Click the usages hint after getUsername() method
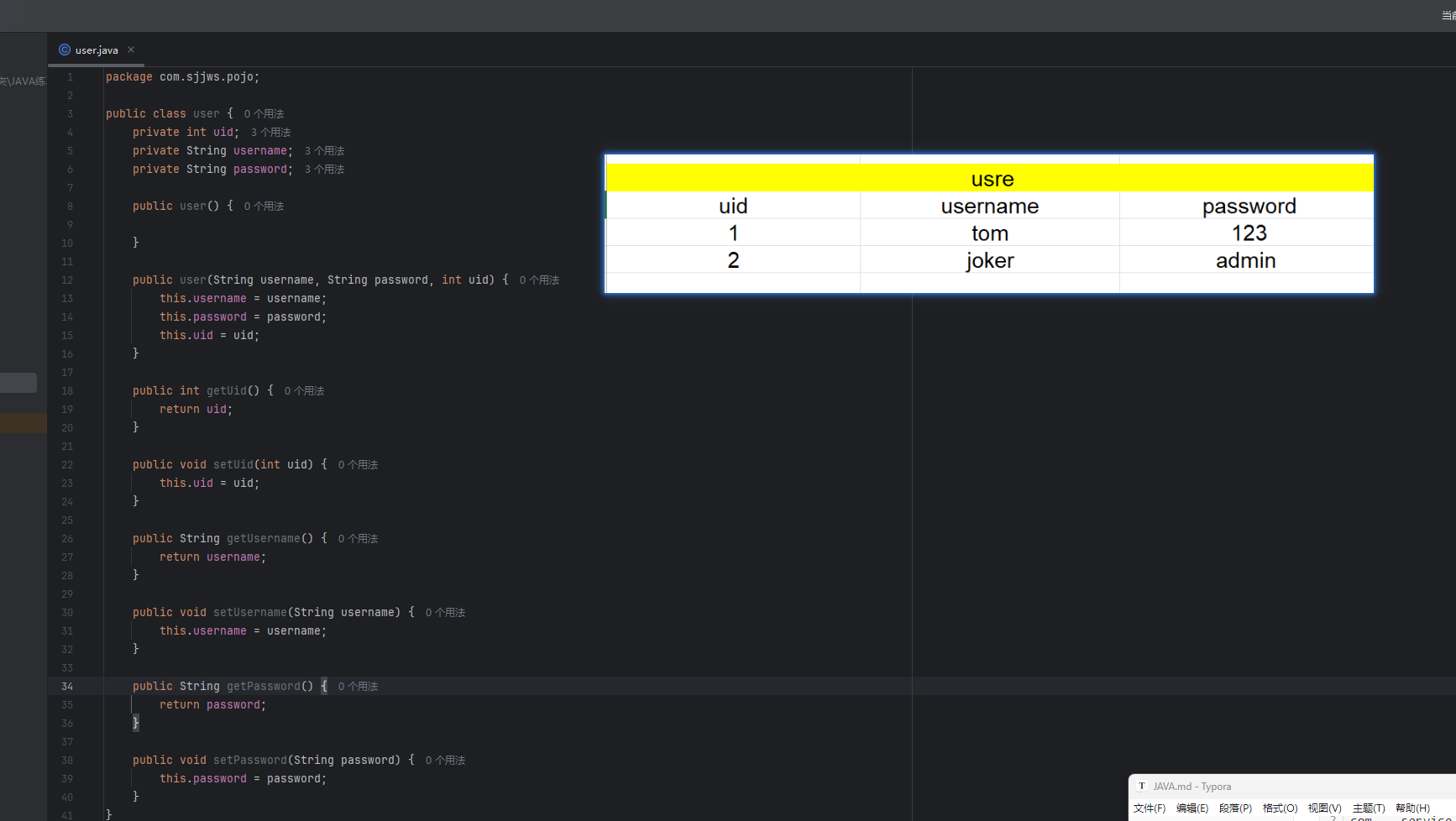Screen dimensions: 1456x821 358,539
